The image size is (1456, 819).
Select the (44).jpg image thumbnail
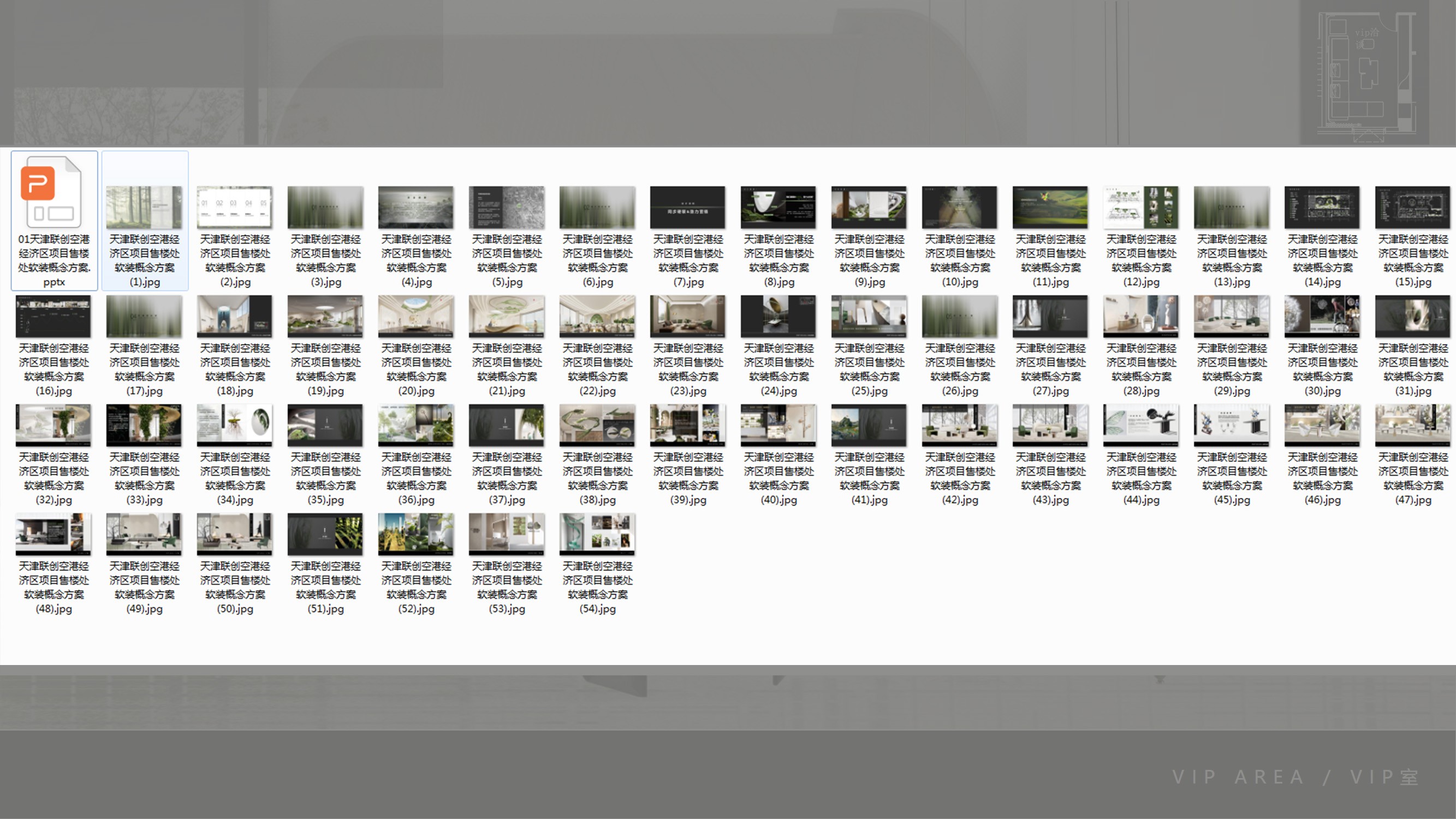coord(1140,425)
